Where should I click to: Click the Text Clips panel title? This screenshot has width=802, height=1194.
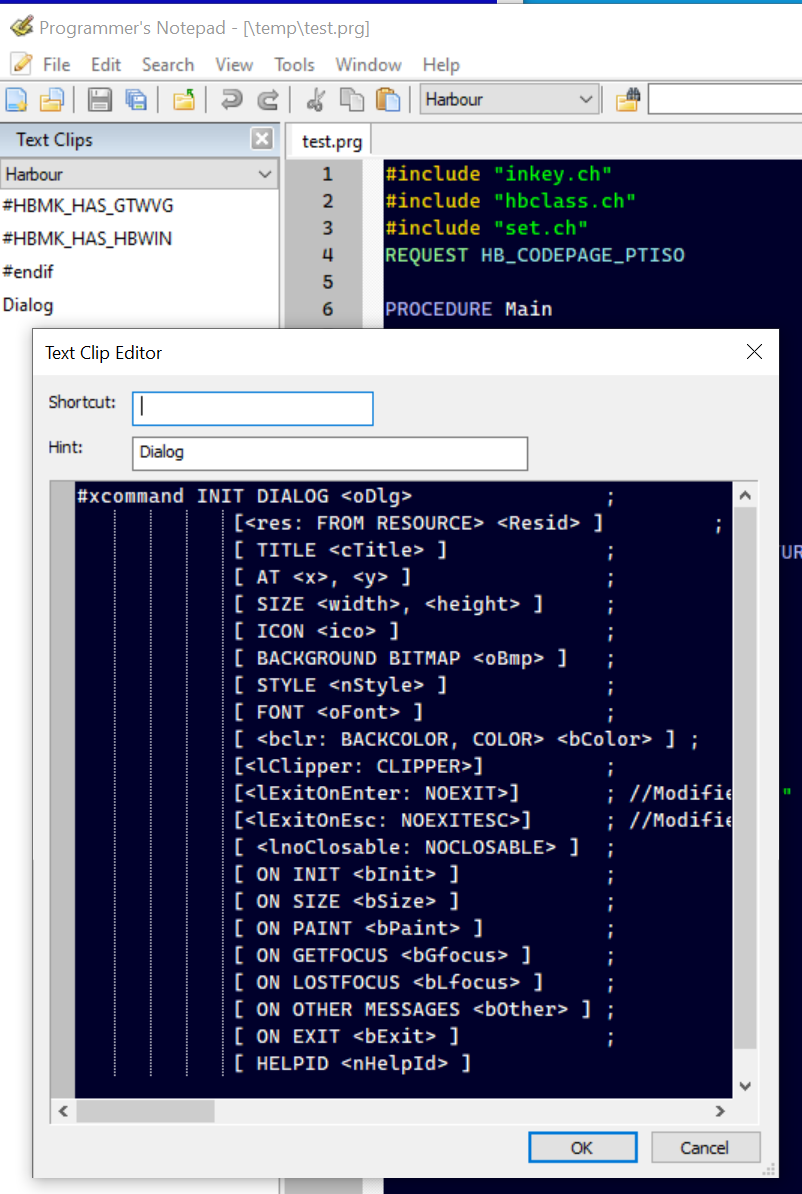coord(54,139)
